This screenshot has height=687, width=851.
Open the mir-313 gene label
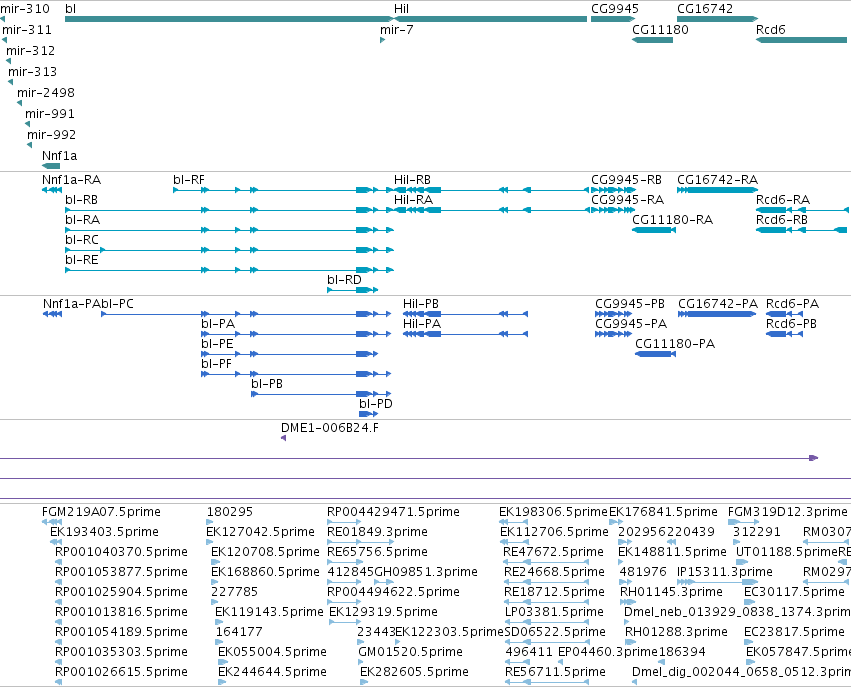pos(32,72)
